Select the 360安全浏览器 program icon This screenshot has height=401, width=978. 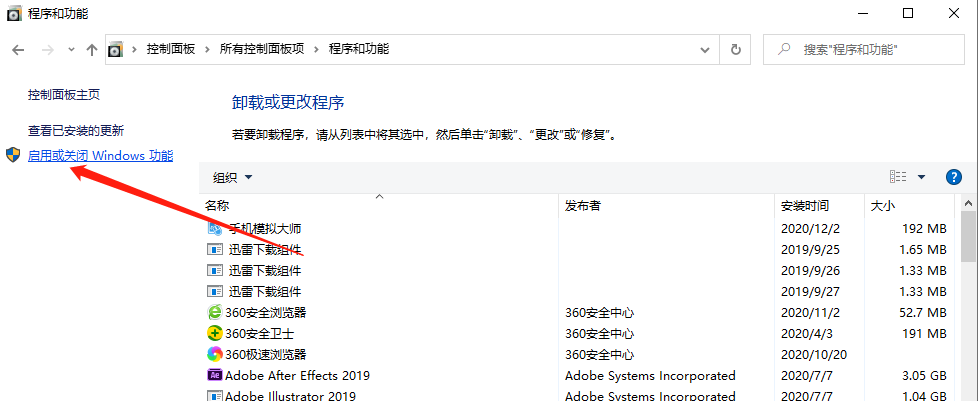click(214, 312)
